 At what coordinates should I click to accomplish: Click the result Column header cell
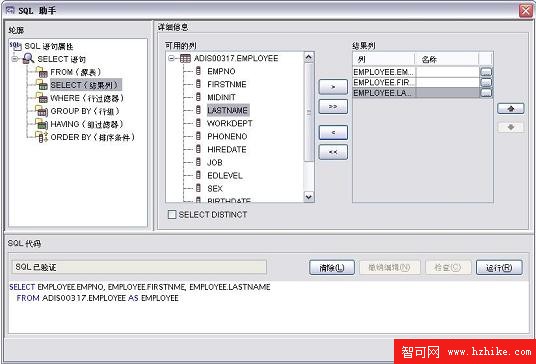pos(384,59)
